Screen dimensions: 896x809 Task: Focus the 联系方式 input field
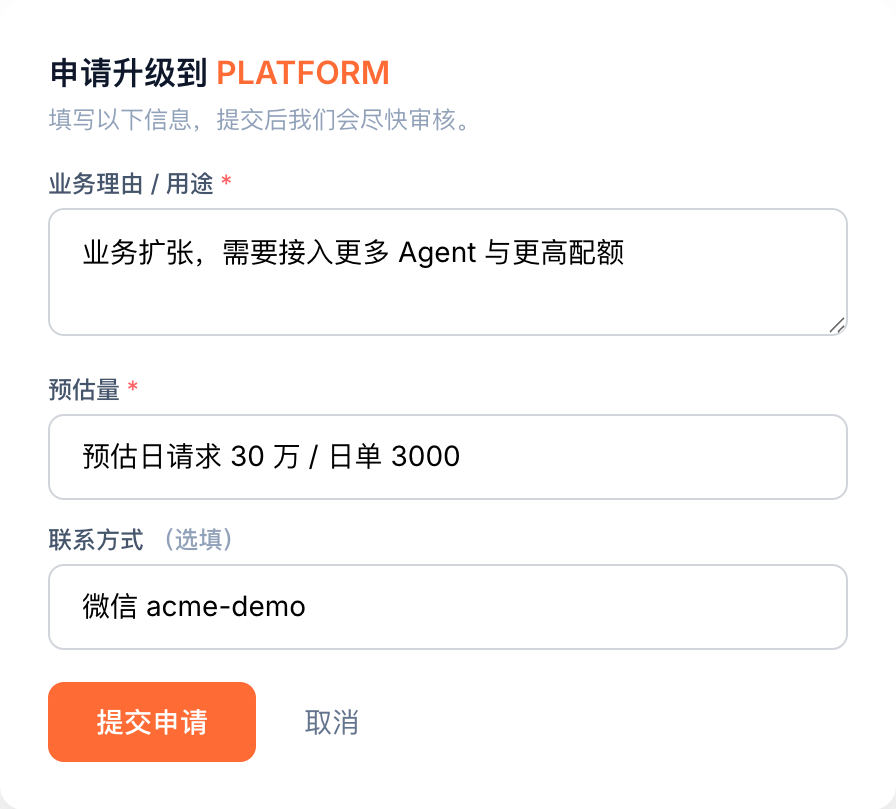(x=447, y=607)
